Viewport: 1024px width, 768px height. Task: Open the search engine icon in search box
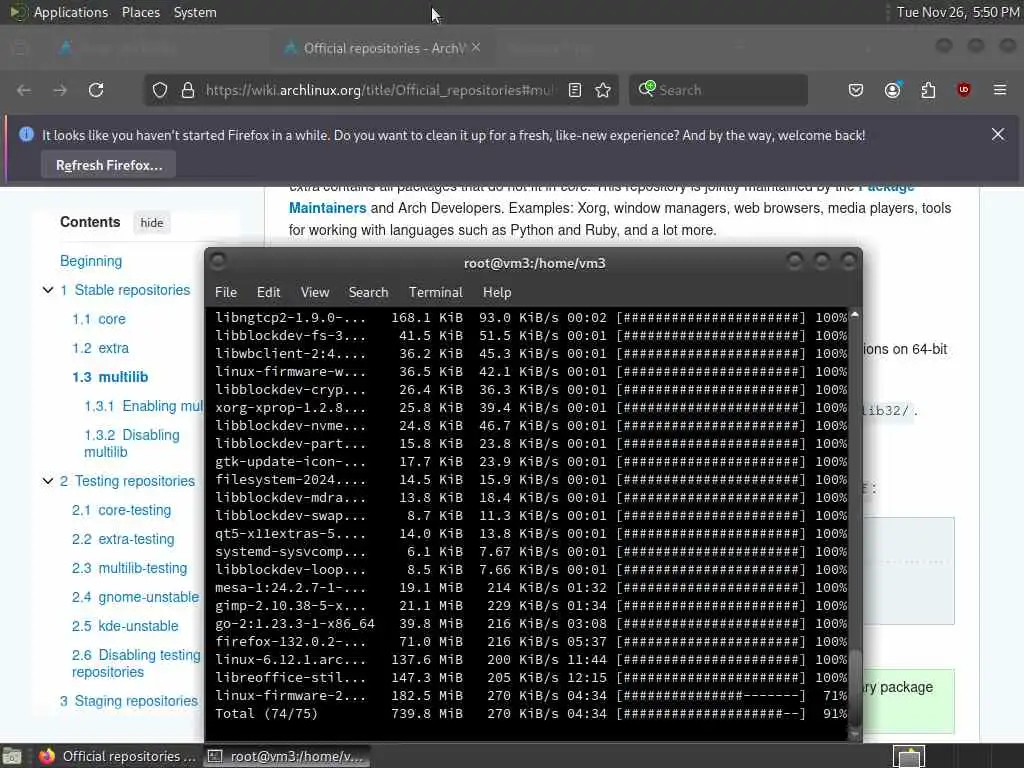tap(647, 89)
